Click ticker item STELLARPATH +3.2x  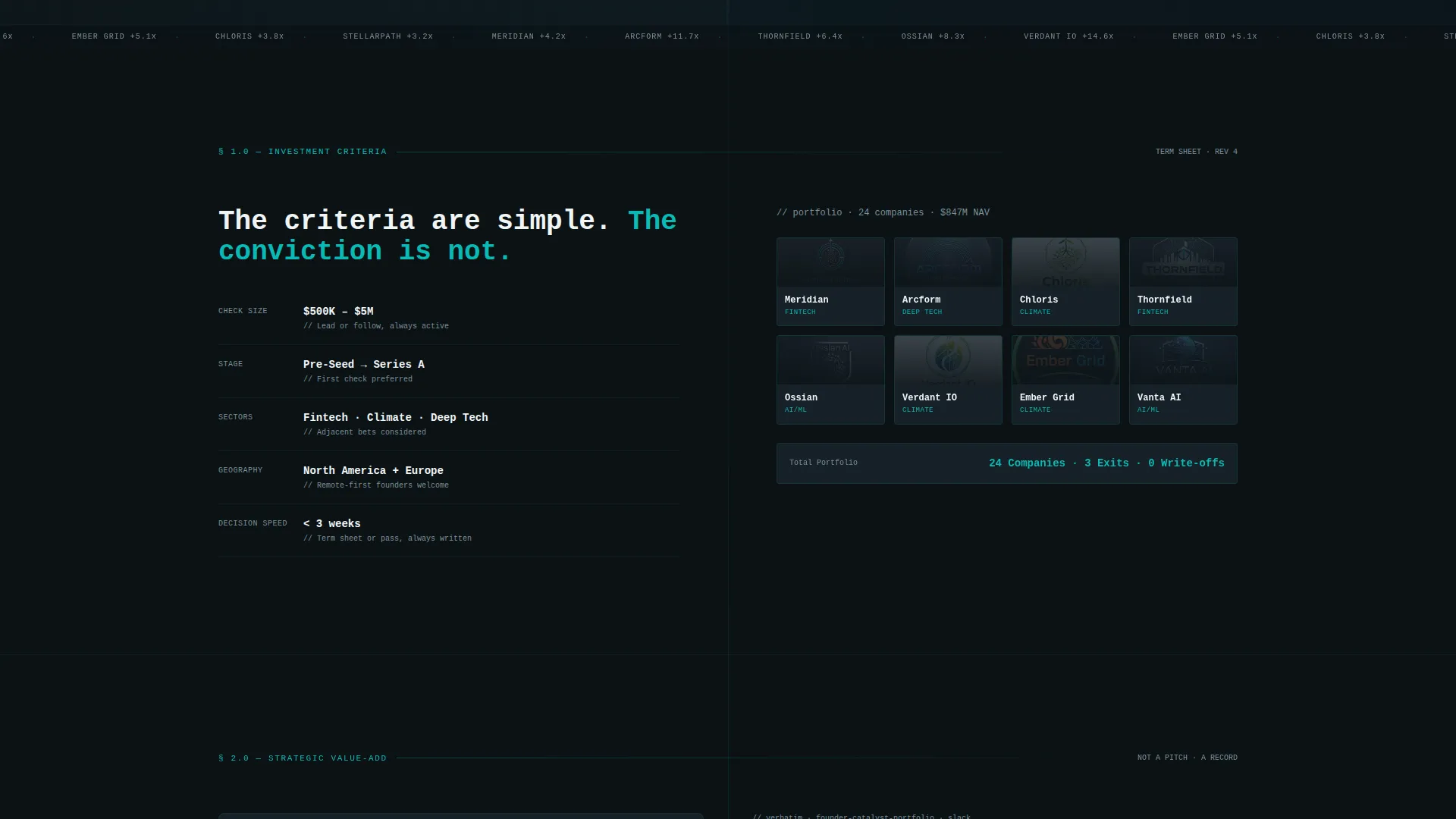pyautogui.click(x=388, y=36)
